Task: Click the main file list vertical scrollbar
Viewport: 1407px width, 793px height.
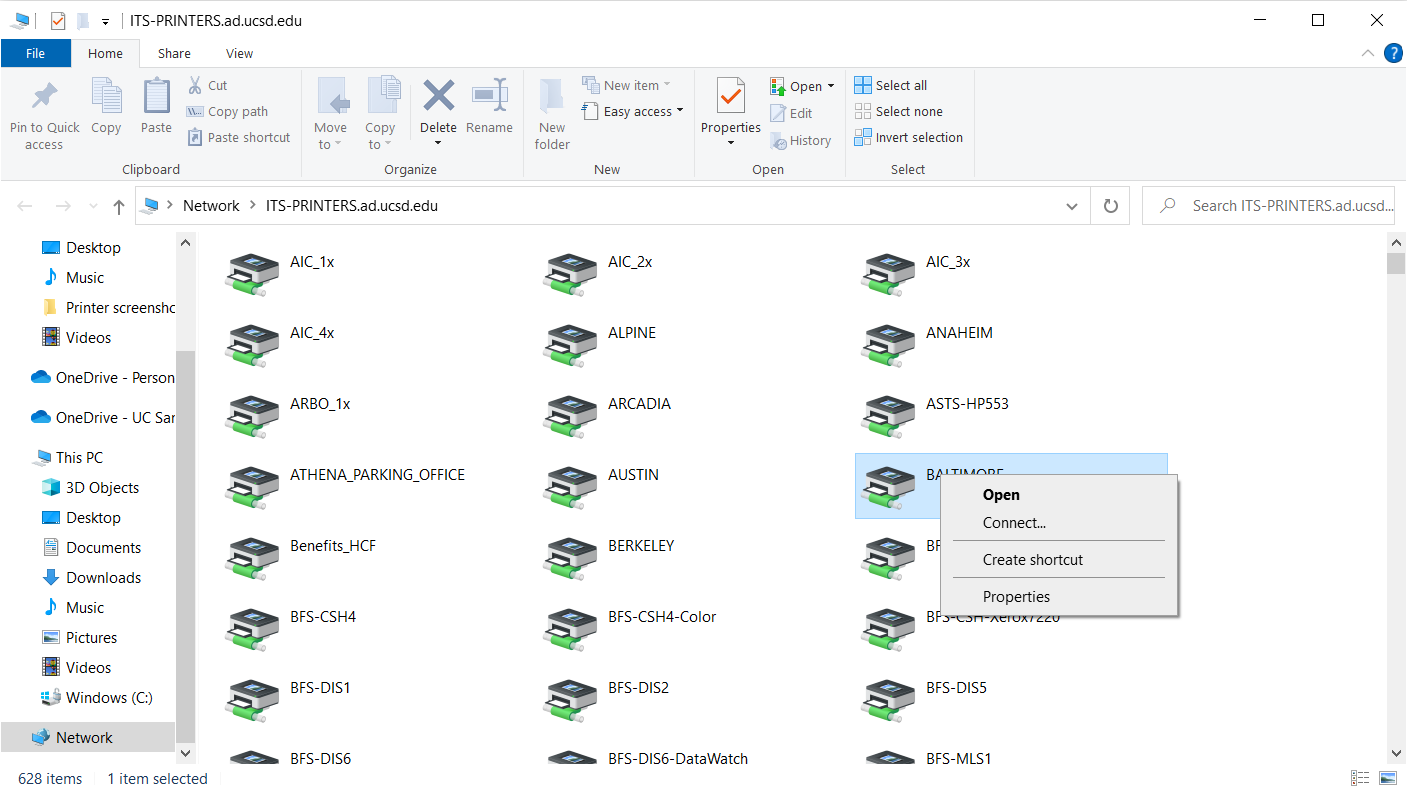Action: [1396, 500]
